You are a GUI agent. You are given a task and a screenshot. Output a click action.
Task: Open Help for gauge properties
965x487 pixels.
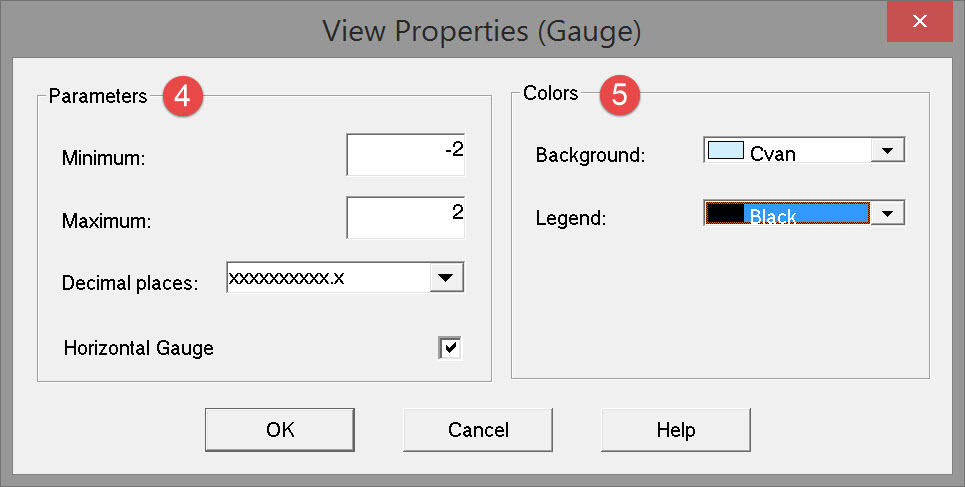pos(675,430)
